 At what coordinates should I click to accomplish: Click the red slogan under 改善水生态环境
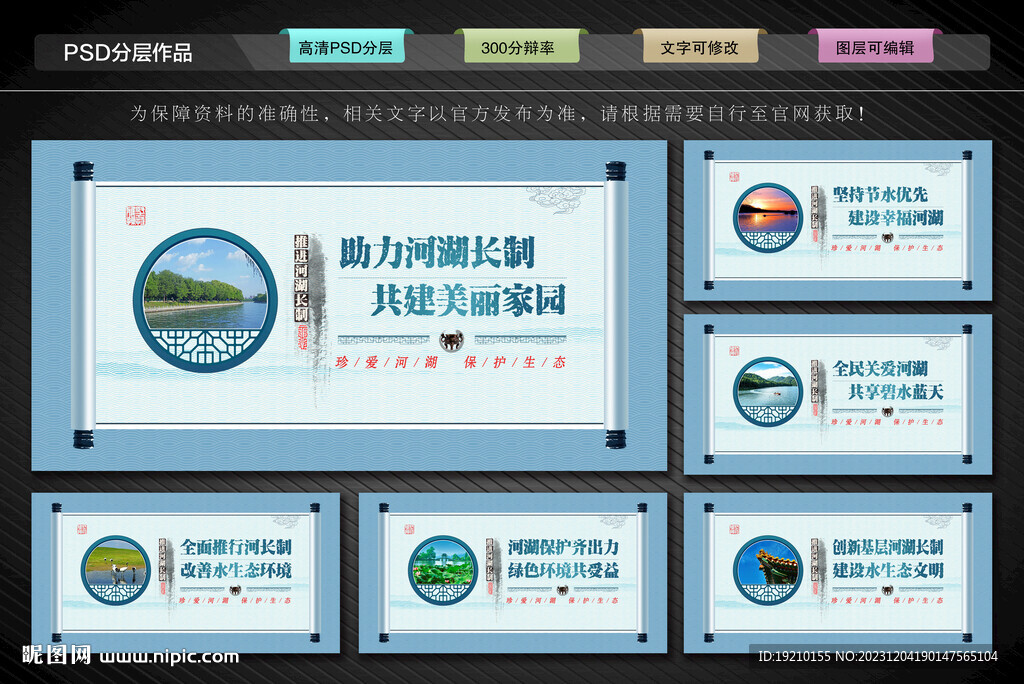pos(235,600)
